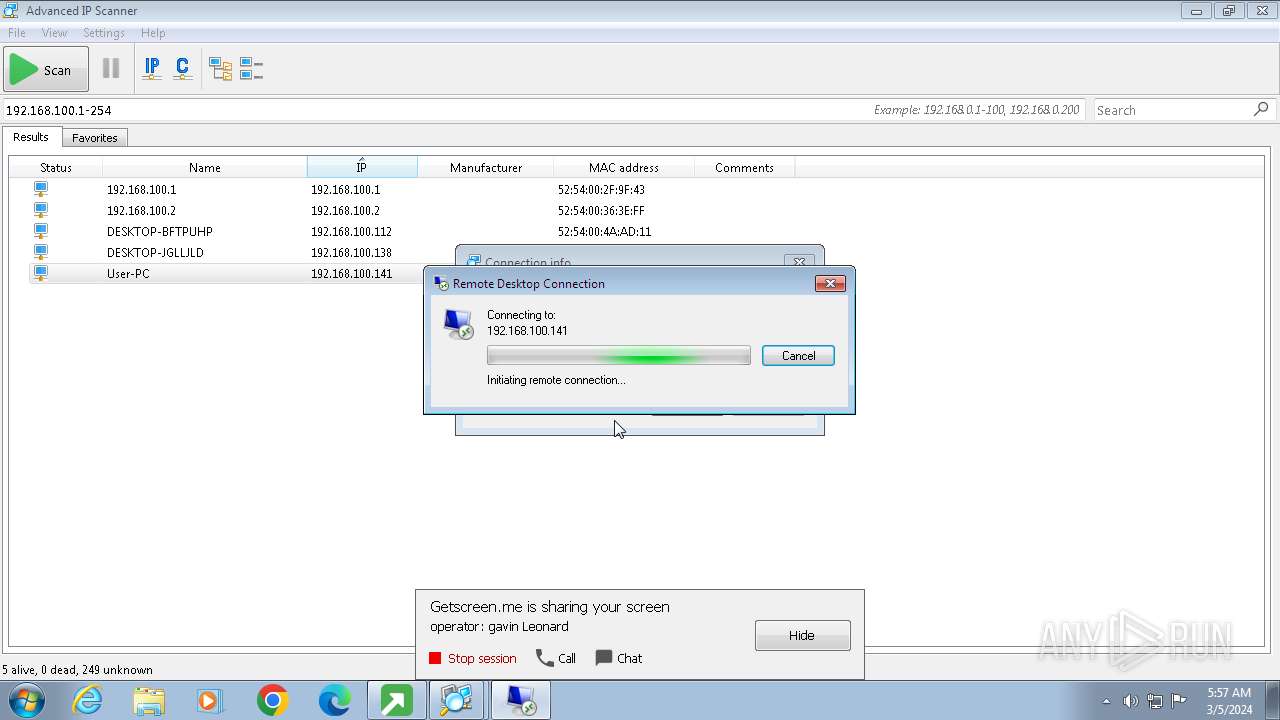Start a Call with the operator
The image size is (1280, 720).
556,658
